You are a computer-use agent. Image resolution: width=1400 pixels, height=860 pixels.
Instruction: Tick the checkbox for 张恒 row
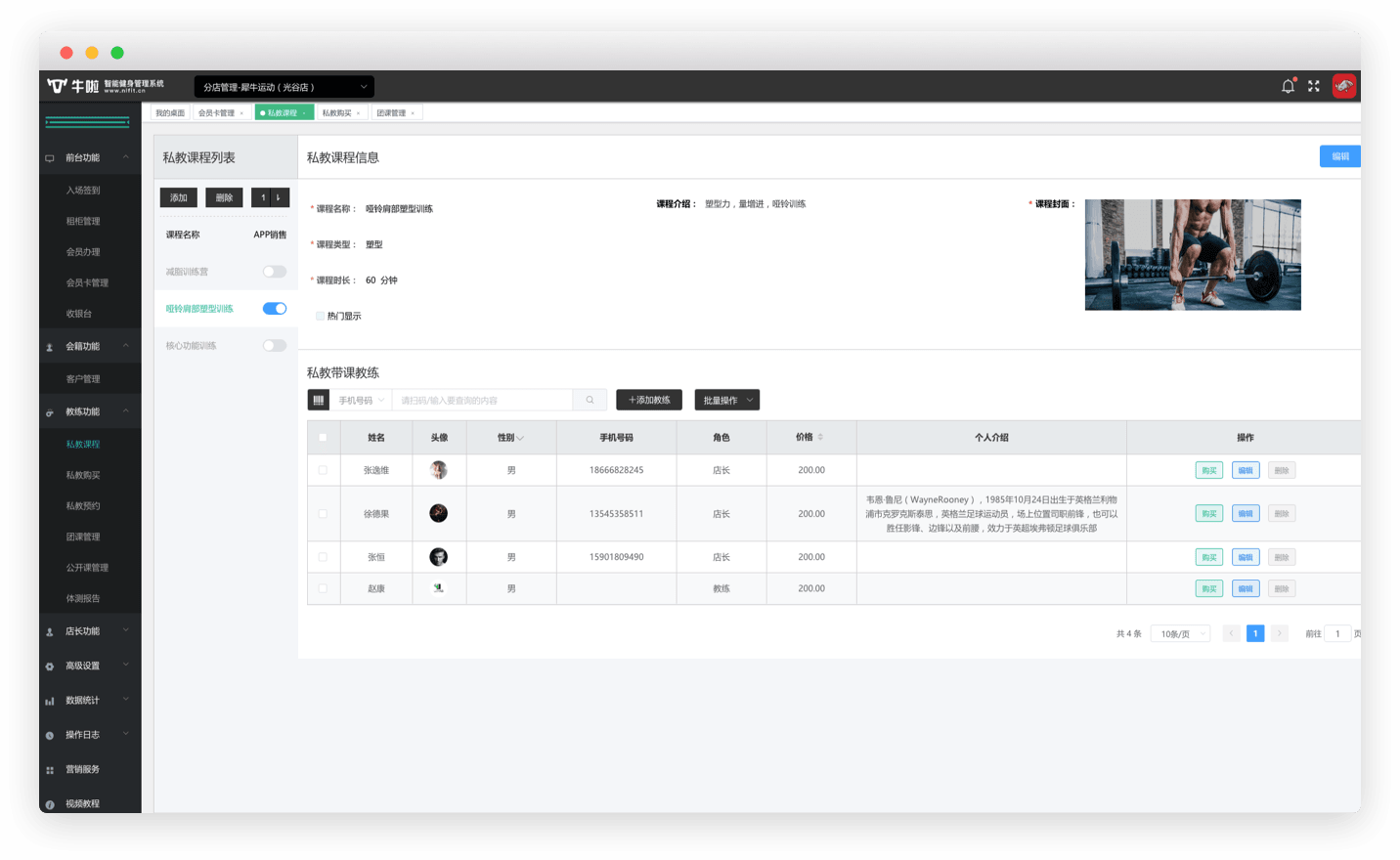coord(323,557)
